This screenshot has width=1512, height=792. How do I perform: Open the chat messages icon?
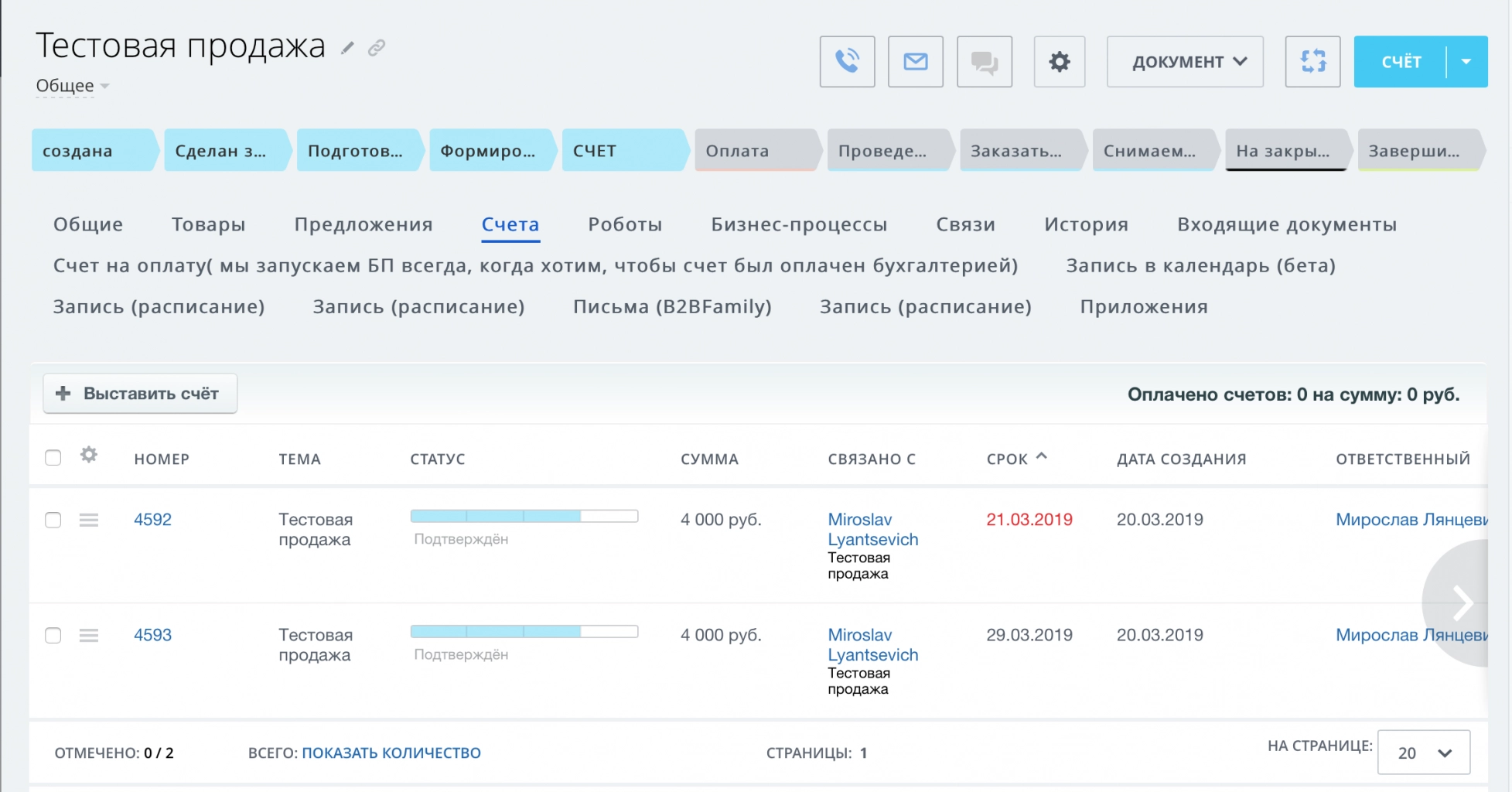[985, 62]
